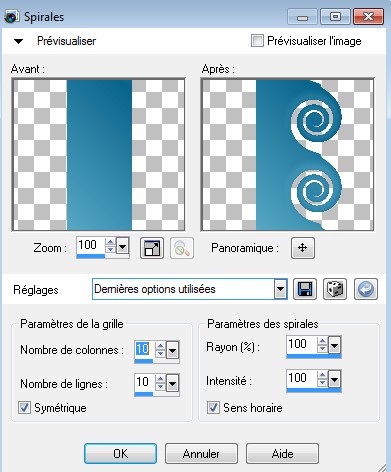Decrease Nombre de lignes with down arrow
Viewport: 391px width, 472px height.
point(160,386)
